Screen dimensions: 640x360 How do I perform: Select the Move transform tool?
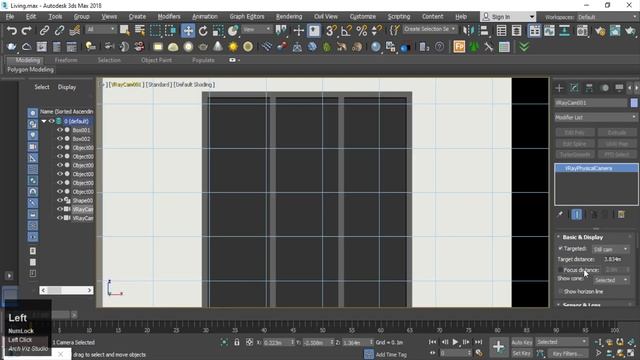(188, 31)
